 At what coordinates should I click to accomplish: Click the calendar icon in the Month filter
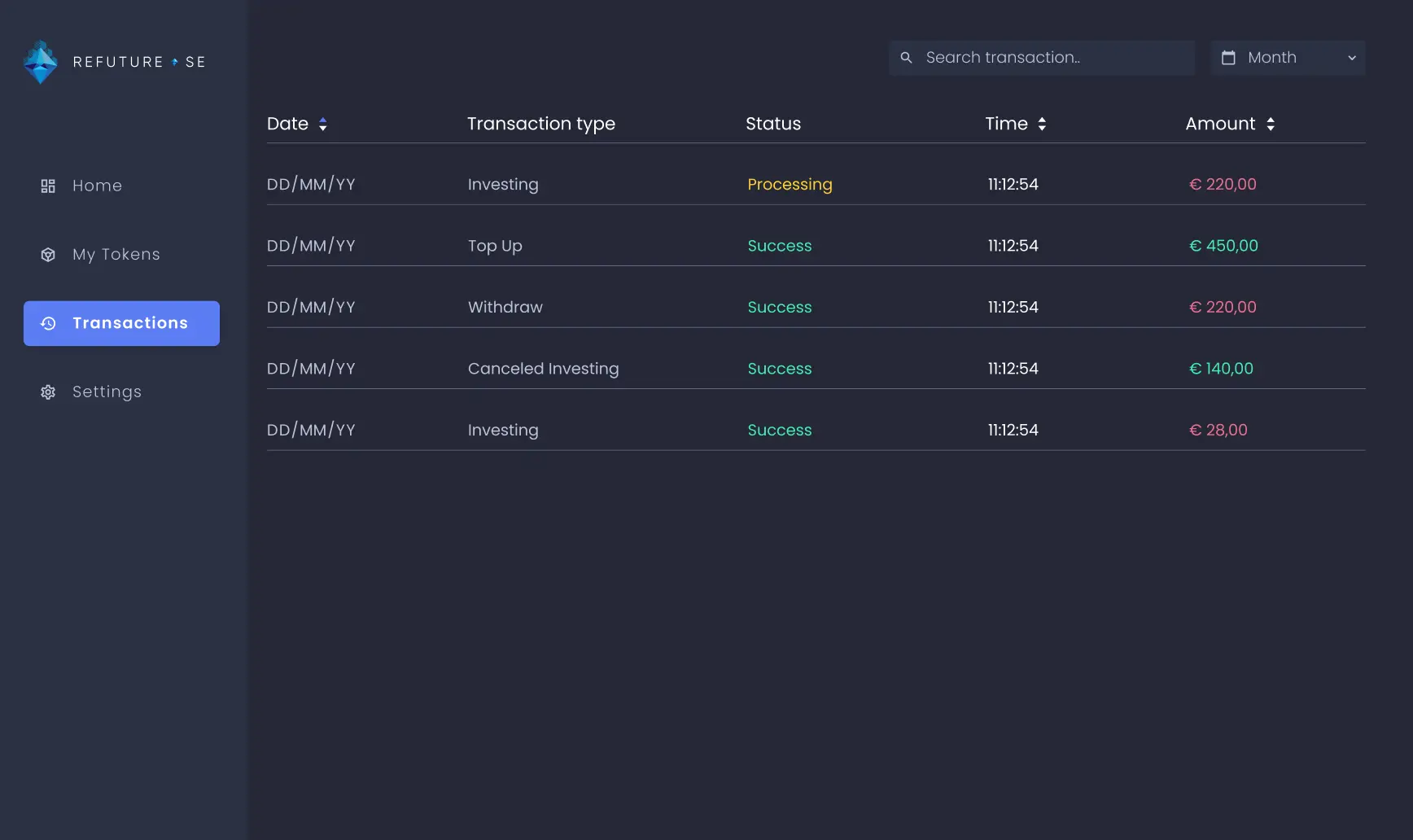coord(1229,57)
